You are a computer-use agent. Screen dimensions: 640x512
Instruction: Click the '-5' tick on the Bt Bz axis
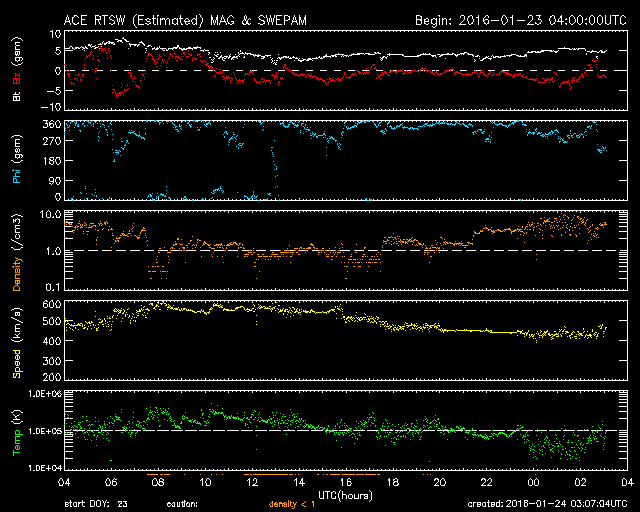54,90
